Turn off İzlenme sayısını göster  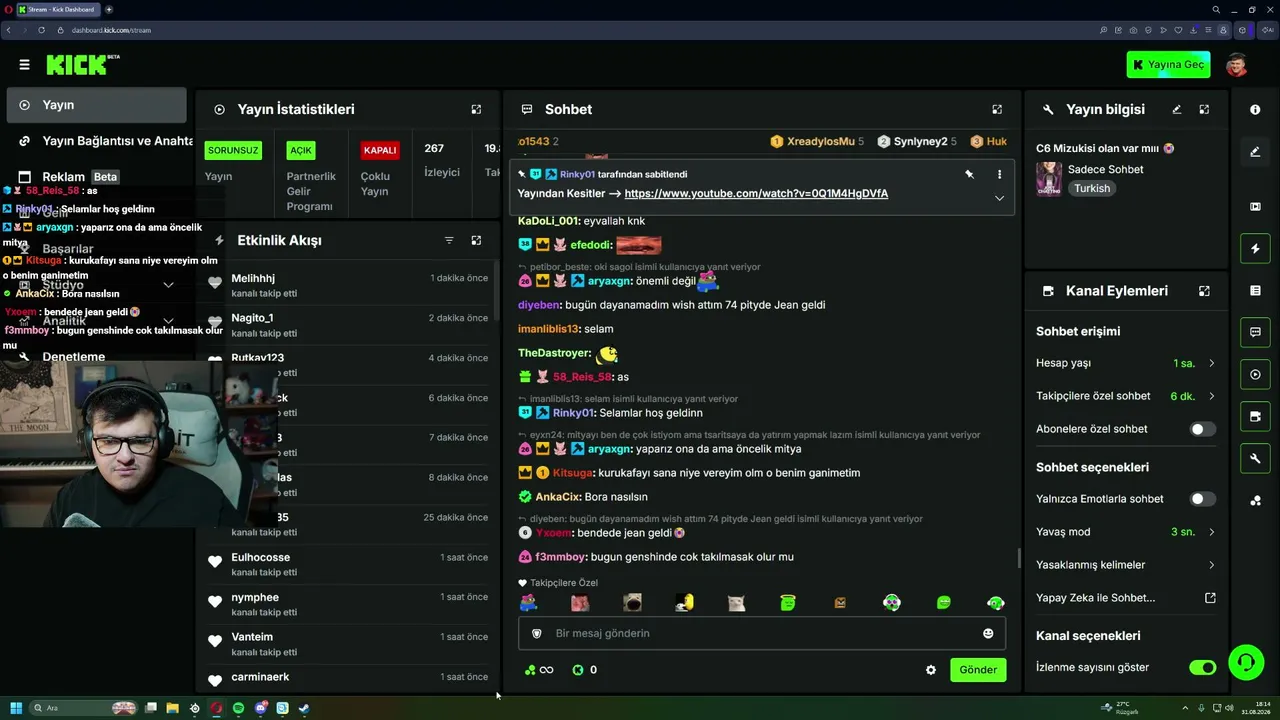click(x=1202, y=667)
